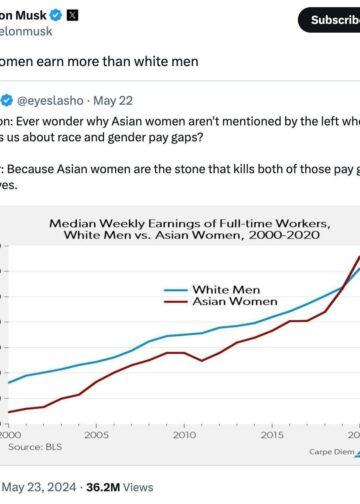Click the blue verified badge beside Musk

(56, 15)
